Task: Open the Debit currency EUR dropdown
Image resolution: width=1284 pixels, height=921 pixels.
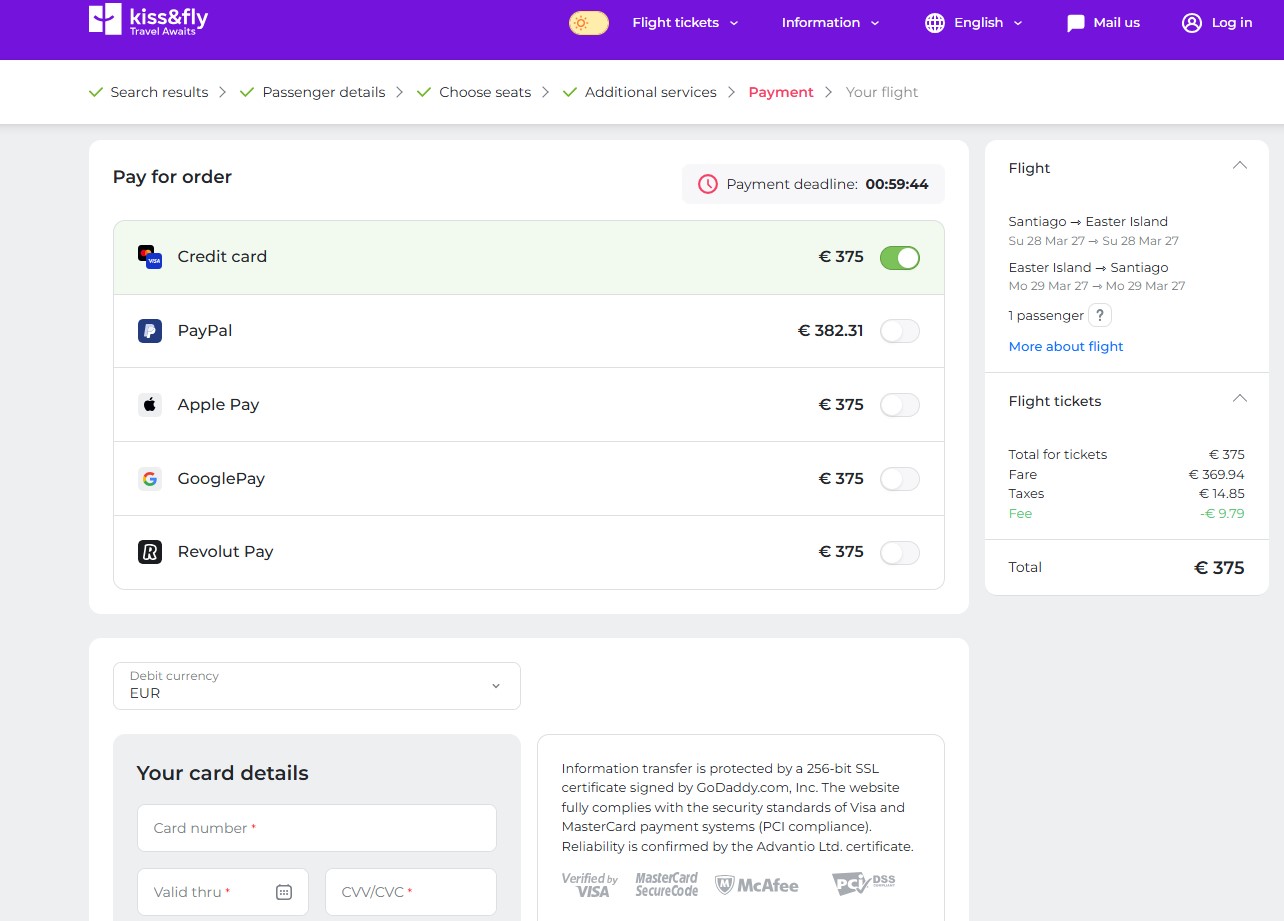Action: pyautogui.click(x=317, y=686)
